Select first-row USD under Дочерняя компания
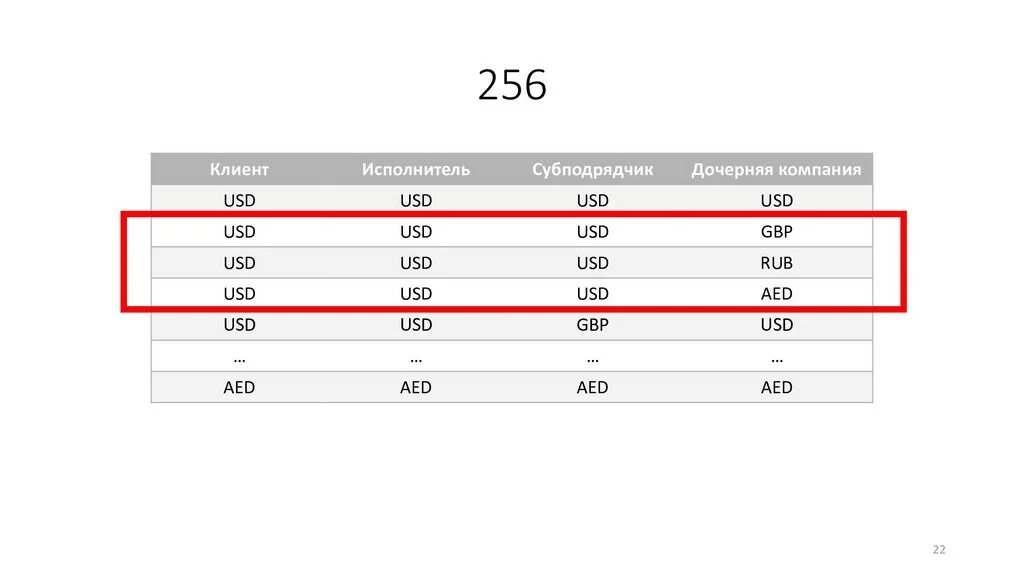Image resolution: width=1024 pixels, height=576 pixels. [776, 200]
